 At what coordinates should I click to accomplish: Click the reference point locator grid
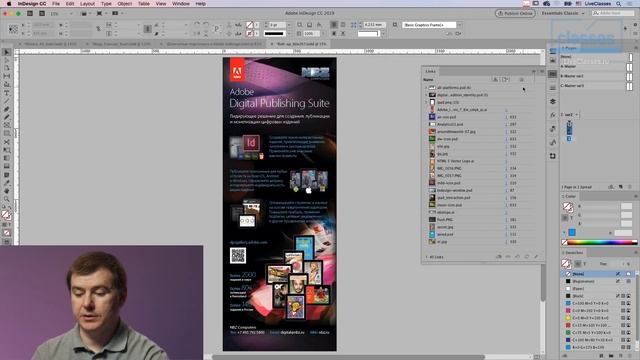pyautogui.click(x=13, y=29)
